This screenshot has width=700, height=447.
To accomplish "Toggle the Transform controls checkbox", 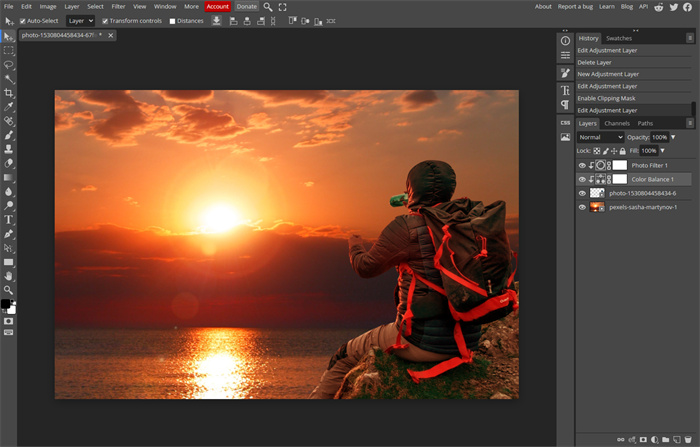I will coord(106,20).
